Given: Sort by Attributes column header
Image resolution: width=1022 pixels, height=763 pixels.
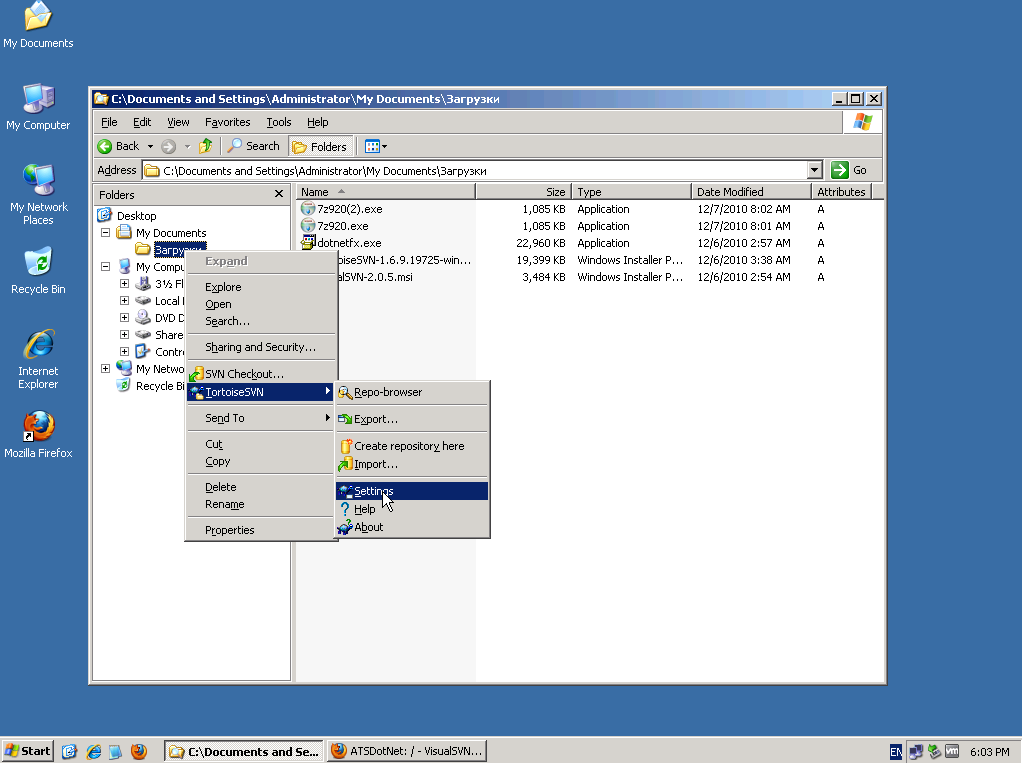Looking at the screenshot, I should (x=841, y=192).
